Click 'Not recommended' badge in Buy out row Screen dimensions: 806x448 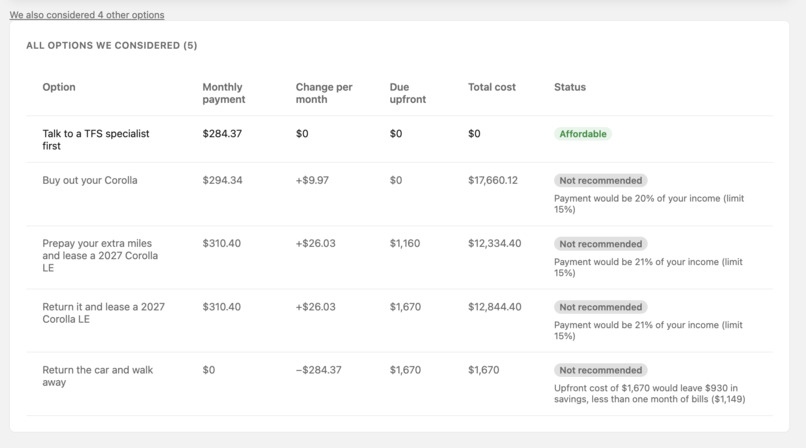600,181
